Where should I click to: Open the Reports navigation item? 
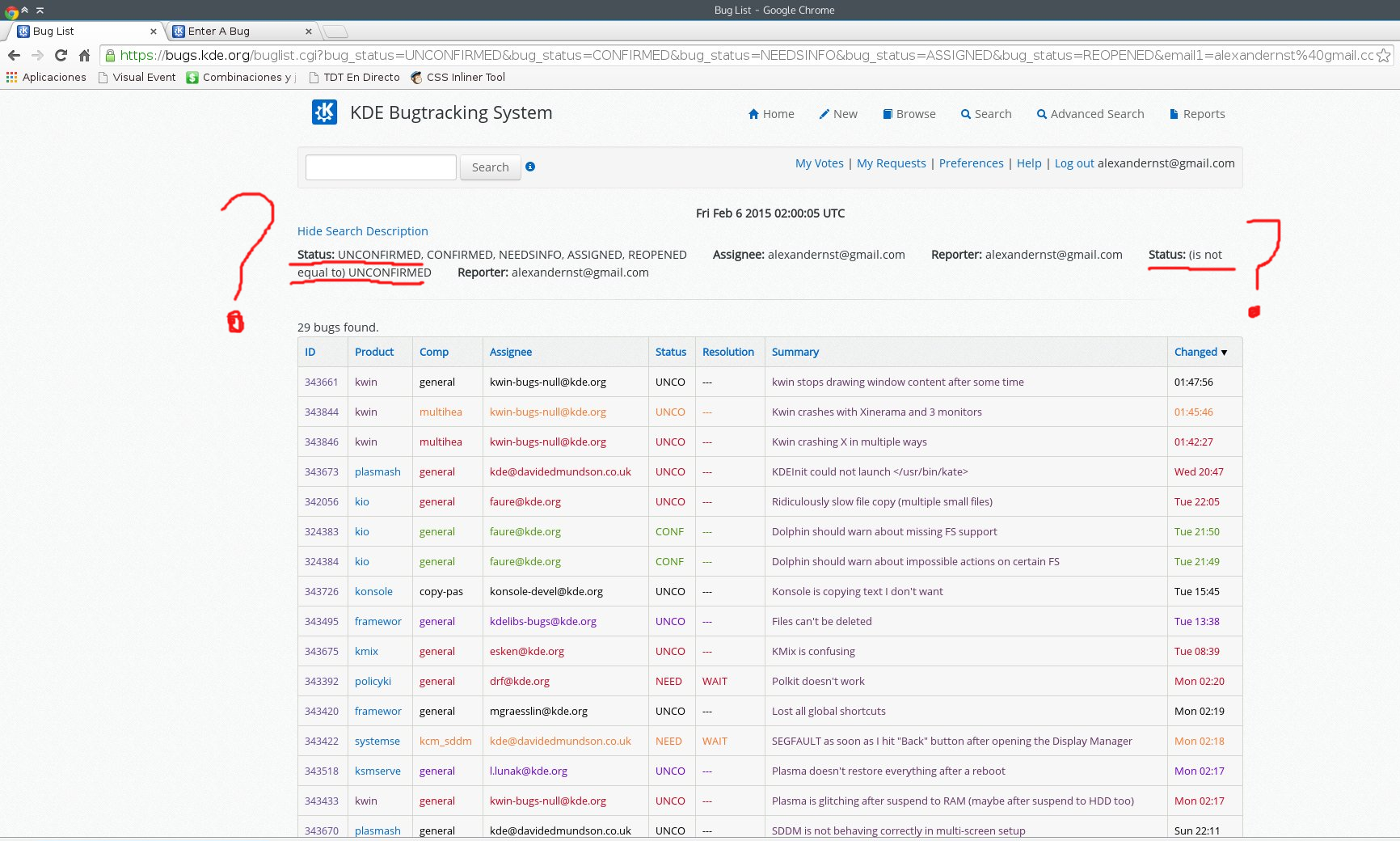(1197, 114)
